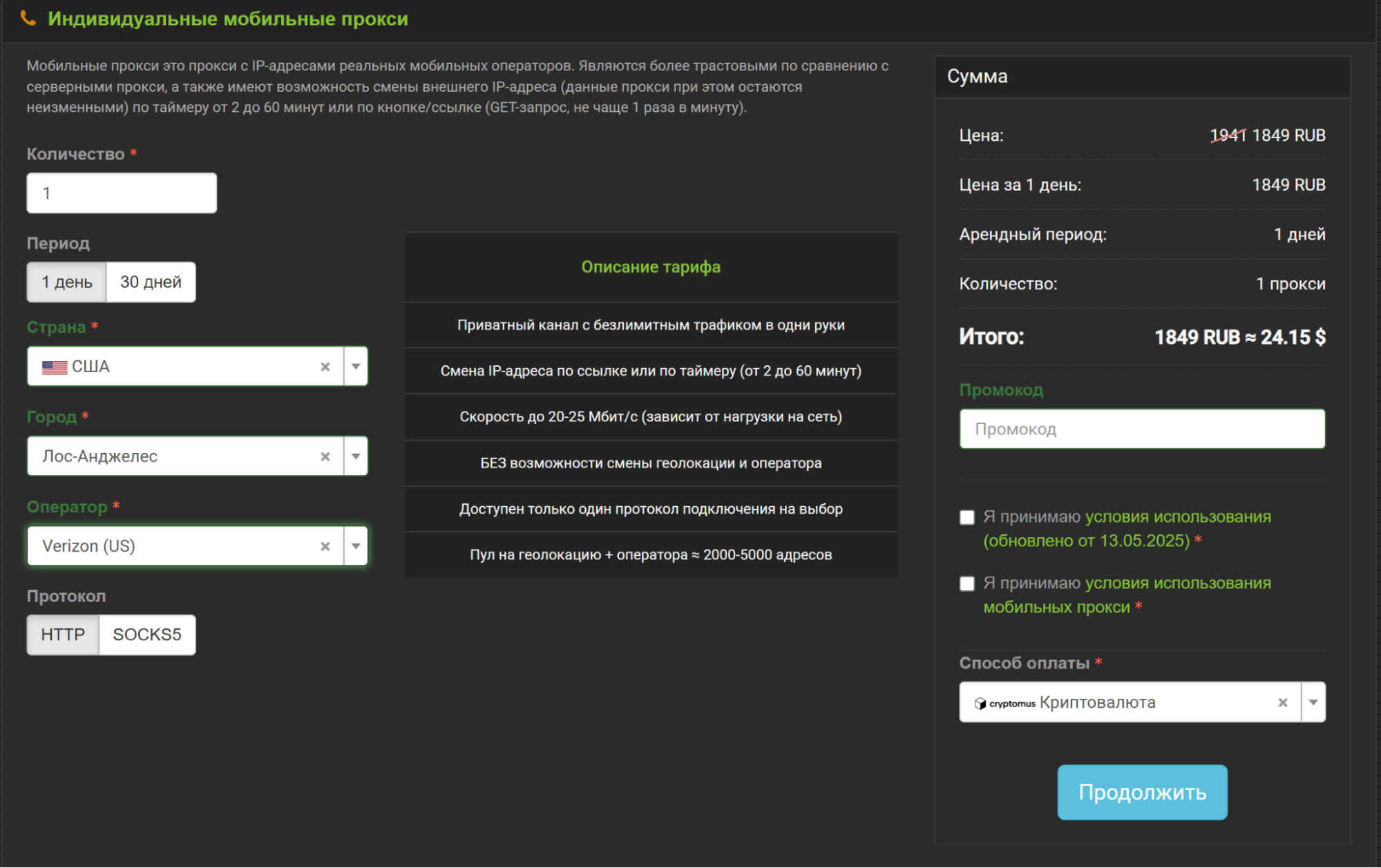Viewport: 1381px width, 868px height.
Task: Expand the country dropdown arrow
Action: (x=356, y=367)
